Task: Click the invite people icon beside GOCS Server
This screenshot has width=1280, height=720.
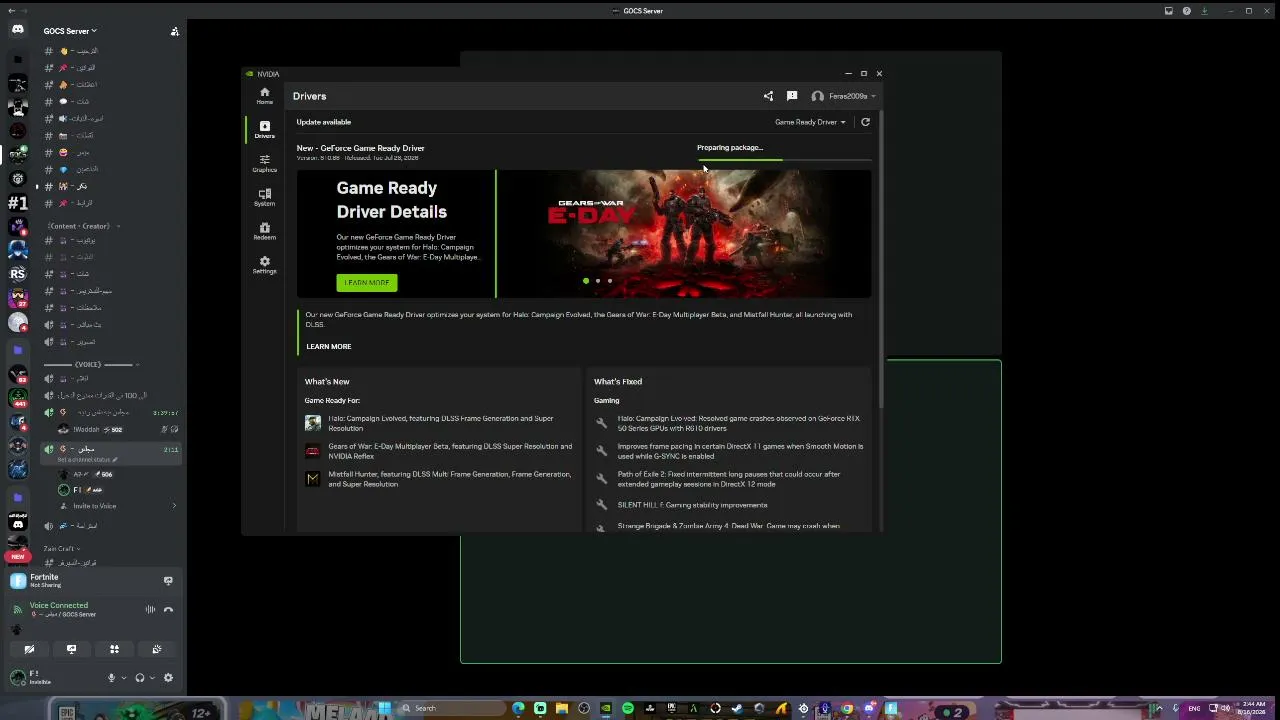Action: pyautogui.click(x=175, y=31)
